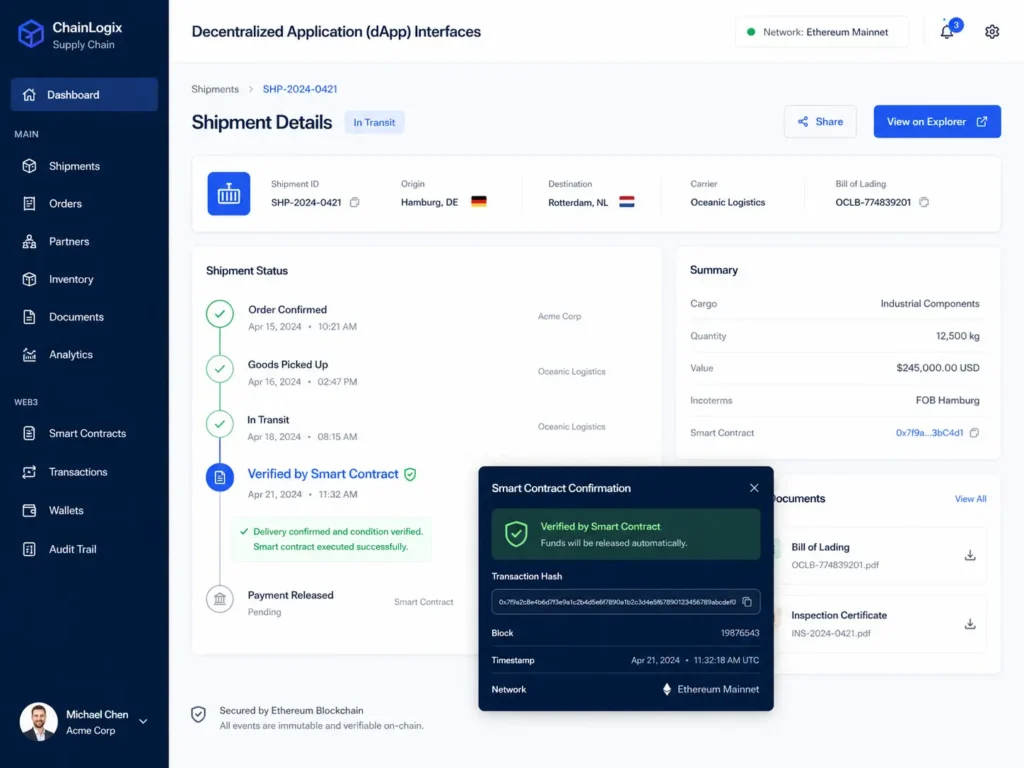This screenshot has width=1024, height=768.
Task: Click the In Transit status badge
Action: (x=374, y=122)
